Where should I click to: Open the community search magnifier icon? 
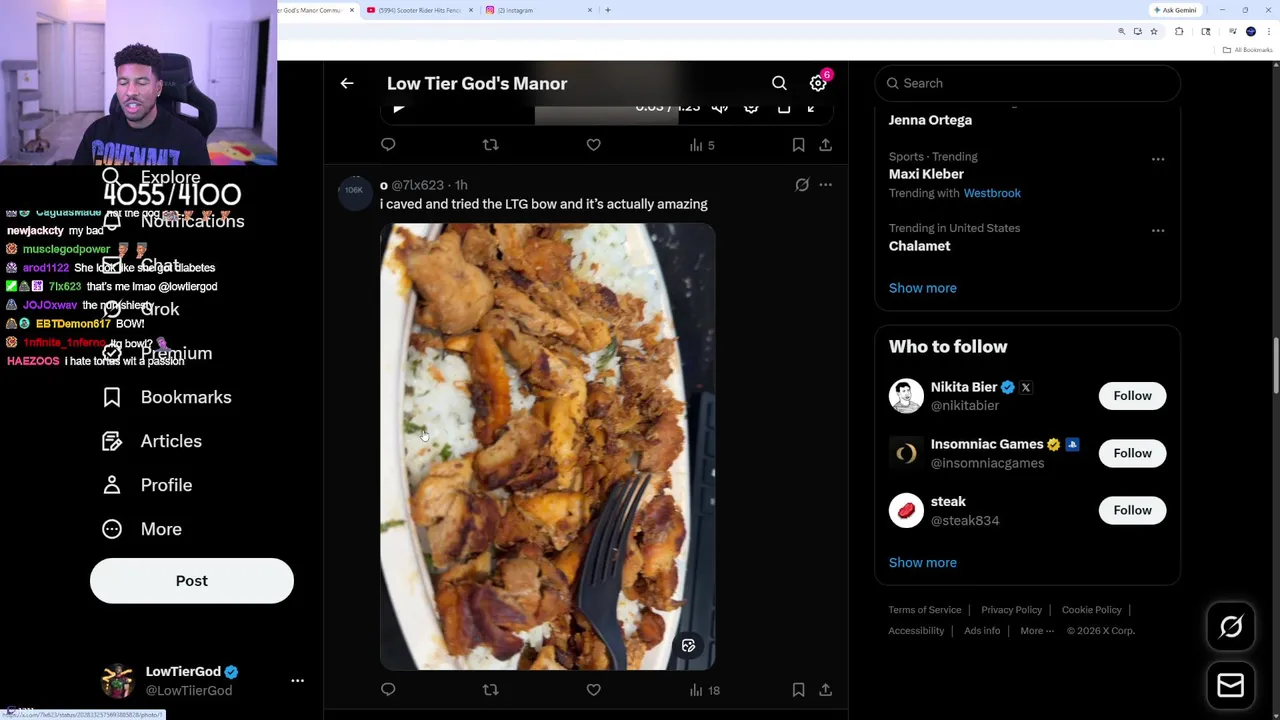[779, 84]
